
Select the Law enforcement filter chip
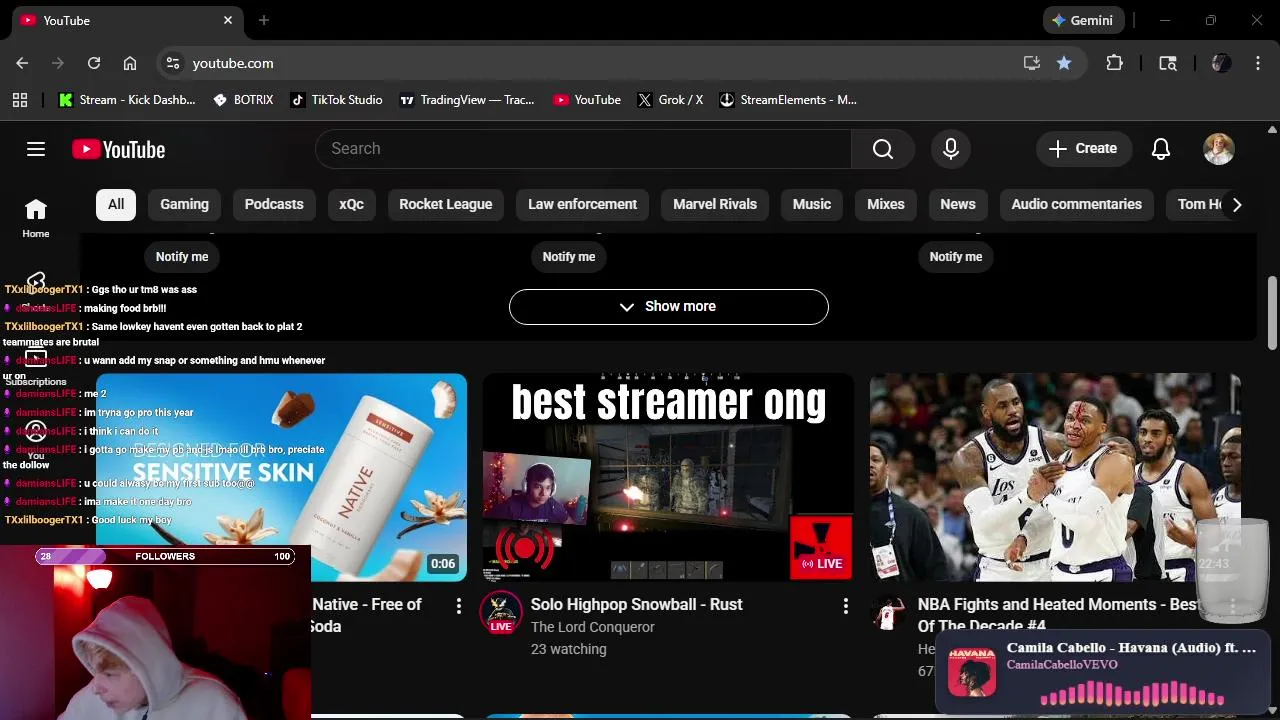tap(582, 204)
